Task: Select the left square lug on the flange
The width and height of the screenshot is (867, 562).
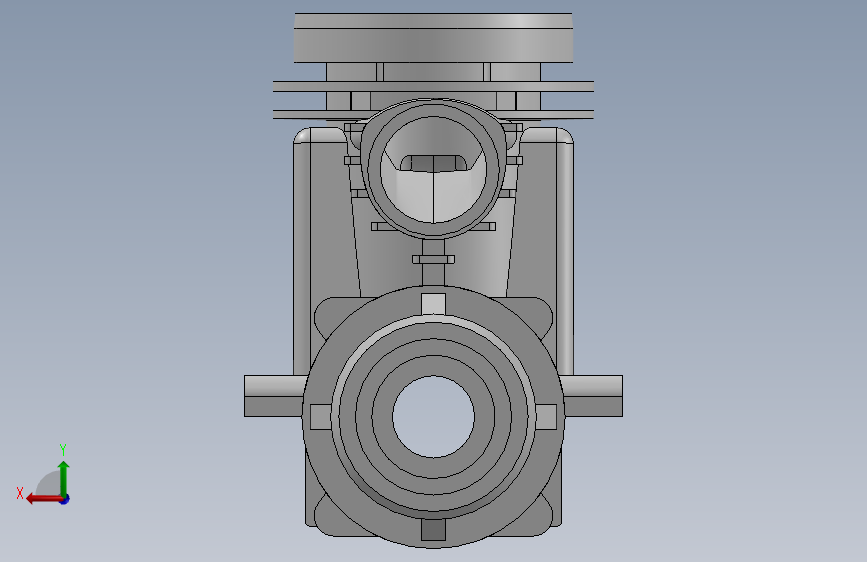Action: click(x=321, y=417)
